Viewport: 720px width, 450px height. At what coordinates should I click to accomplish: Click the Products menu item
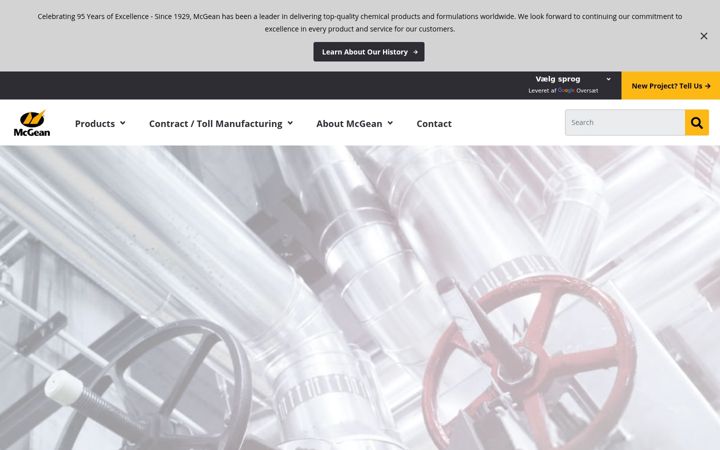[95, 124]
